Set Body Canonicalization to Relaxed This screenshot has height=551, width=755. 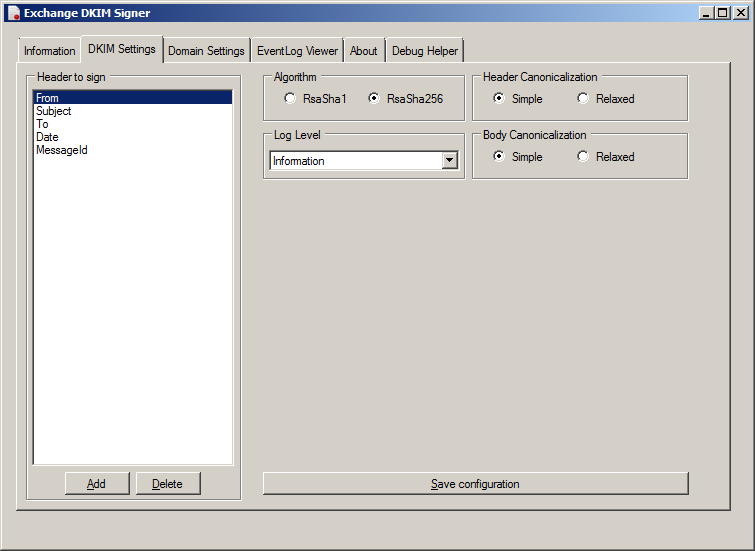pos(606,157)
